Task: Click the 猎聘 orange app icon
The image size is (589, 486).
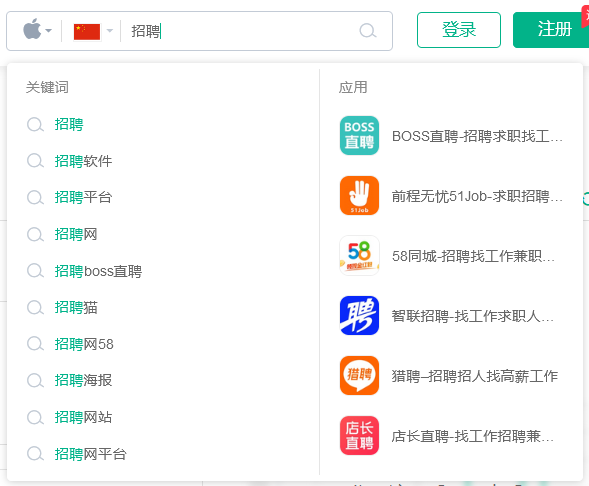Action: pos(359,376)
